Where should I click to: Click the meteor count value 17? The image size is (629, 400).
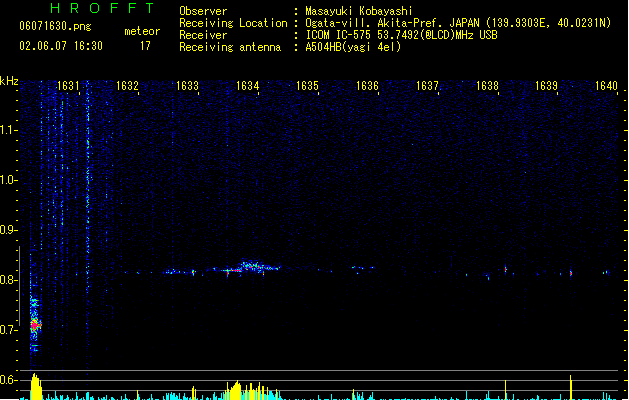(145, 46)
